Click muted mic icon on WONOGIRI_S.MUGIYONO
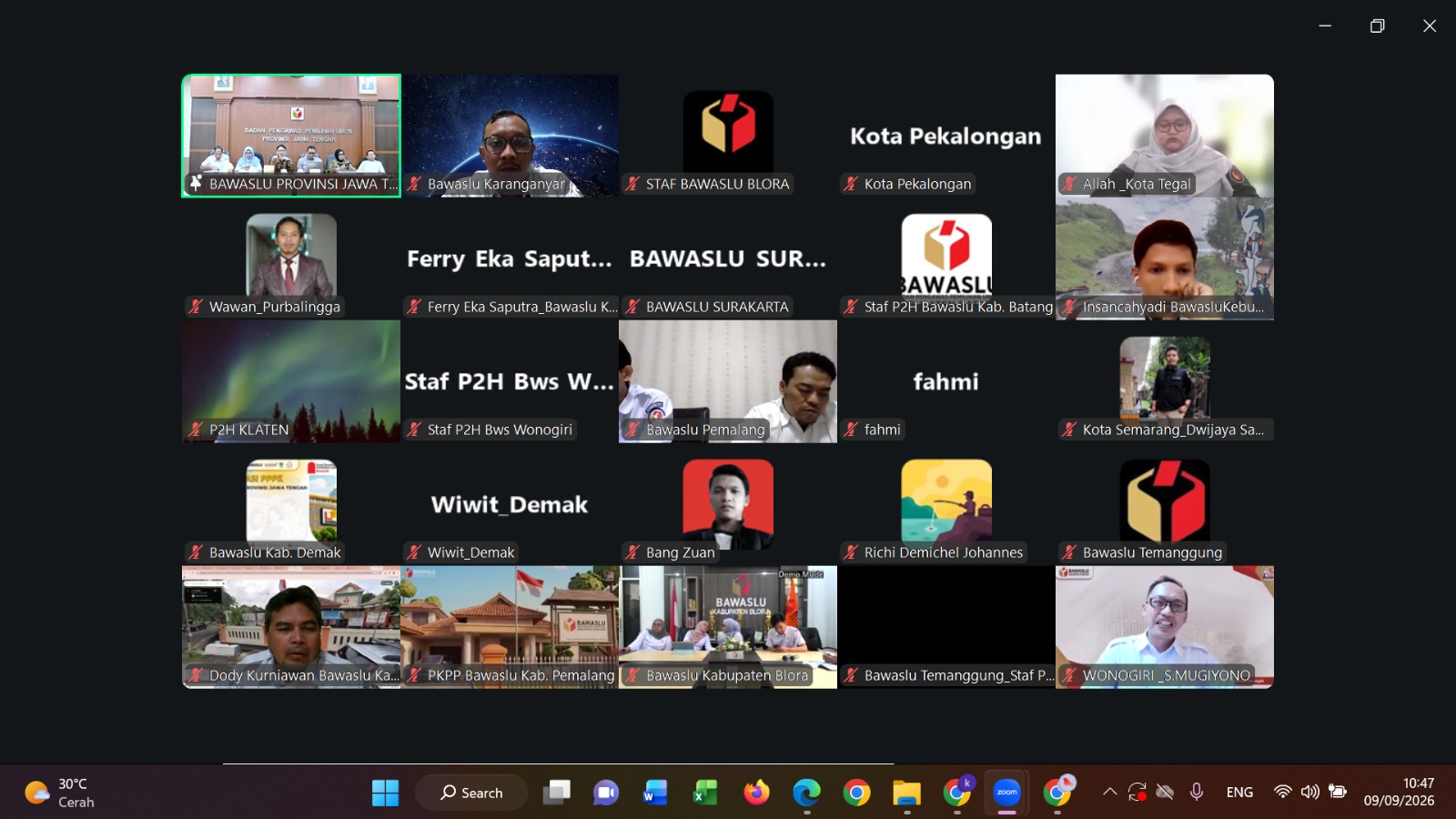Screen dimensions: 1456x819 coord(1069,675)
